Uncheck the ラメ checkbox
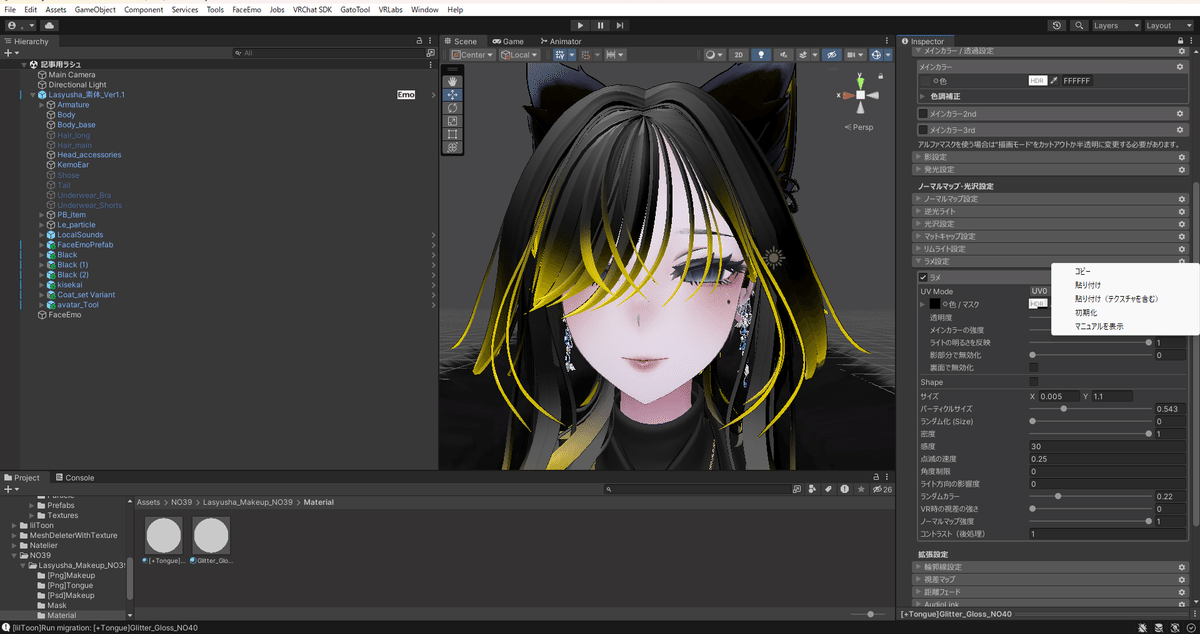1200x634 pixels. (923, 277)
